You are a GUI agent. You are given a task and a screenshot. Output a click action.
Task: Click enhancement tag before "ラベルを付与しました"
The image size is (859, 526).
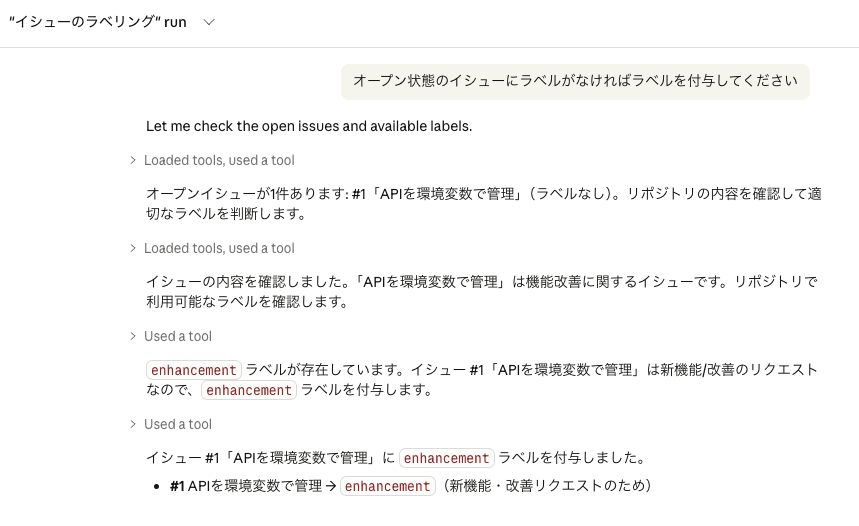point(447,459)
